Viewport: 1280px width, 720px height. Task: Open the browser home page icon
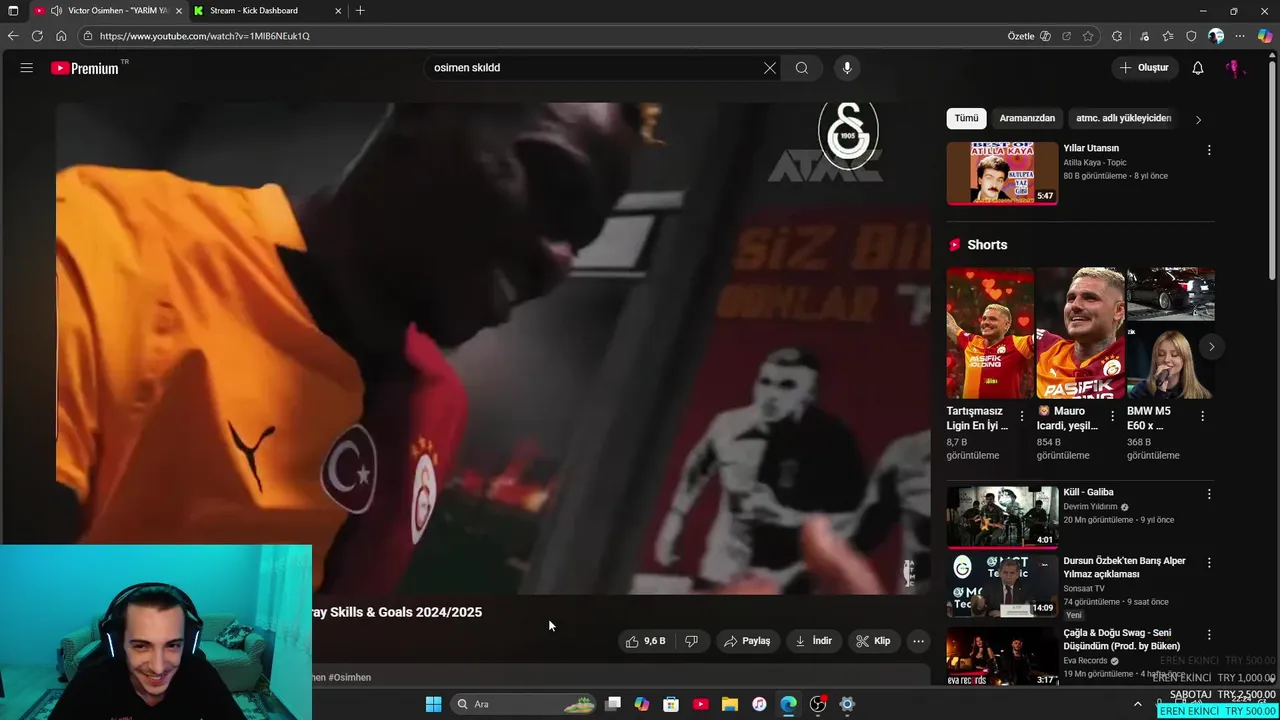[61, 36]
